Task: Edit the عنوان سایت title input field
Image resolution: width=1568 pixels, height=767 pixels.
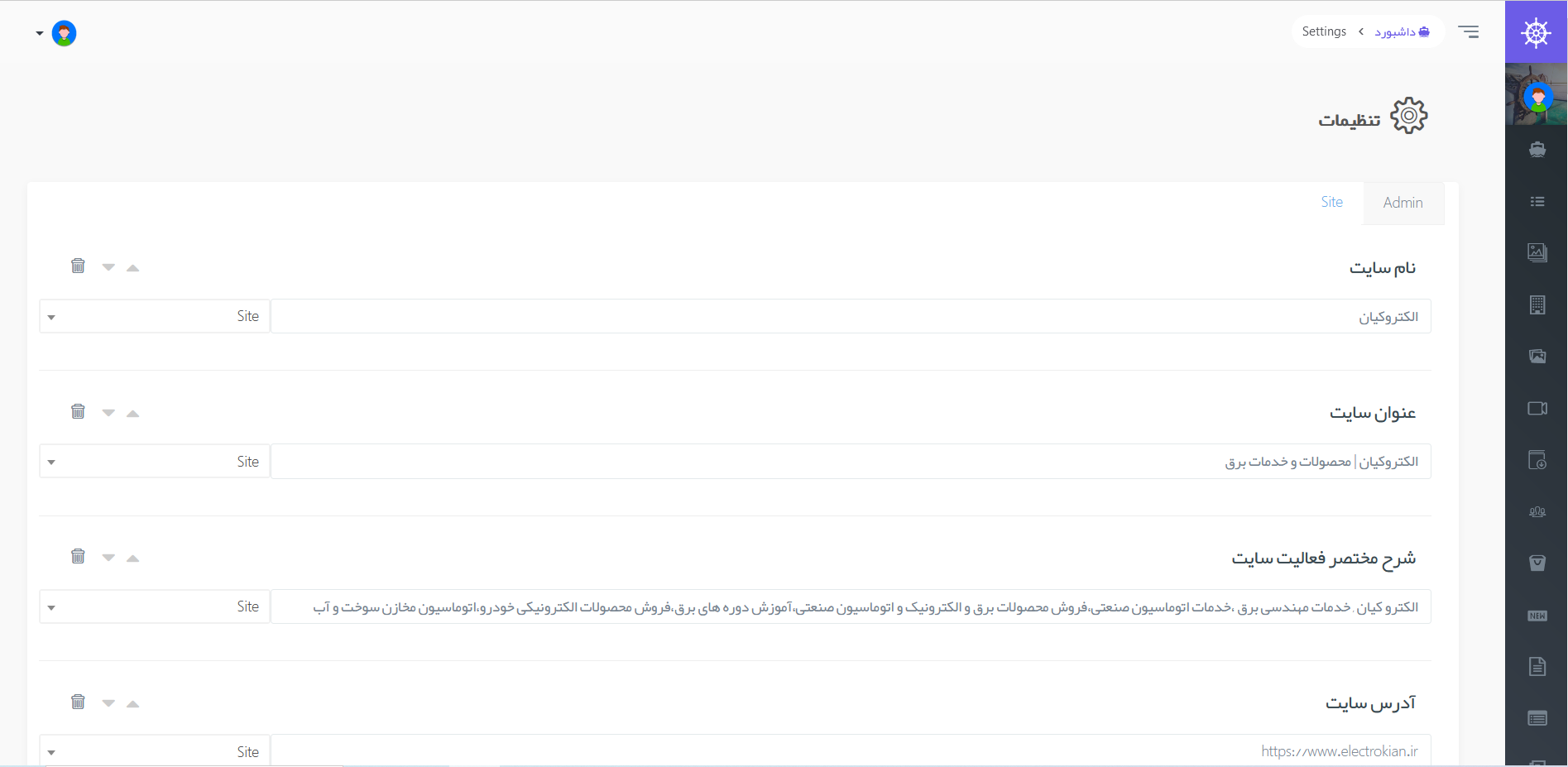Action: (851, 462)
